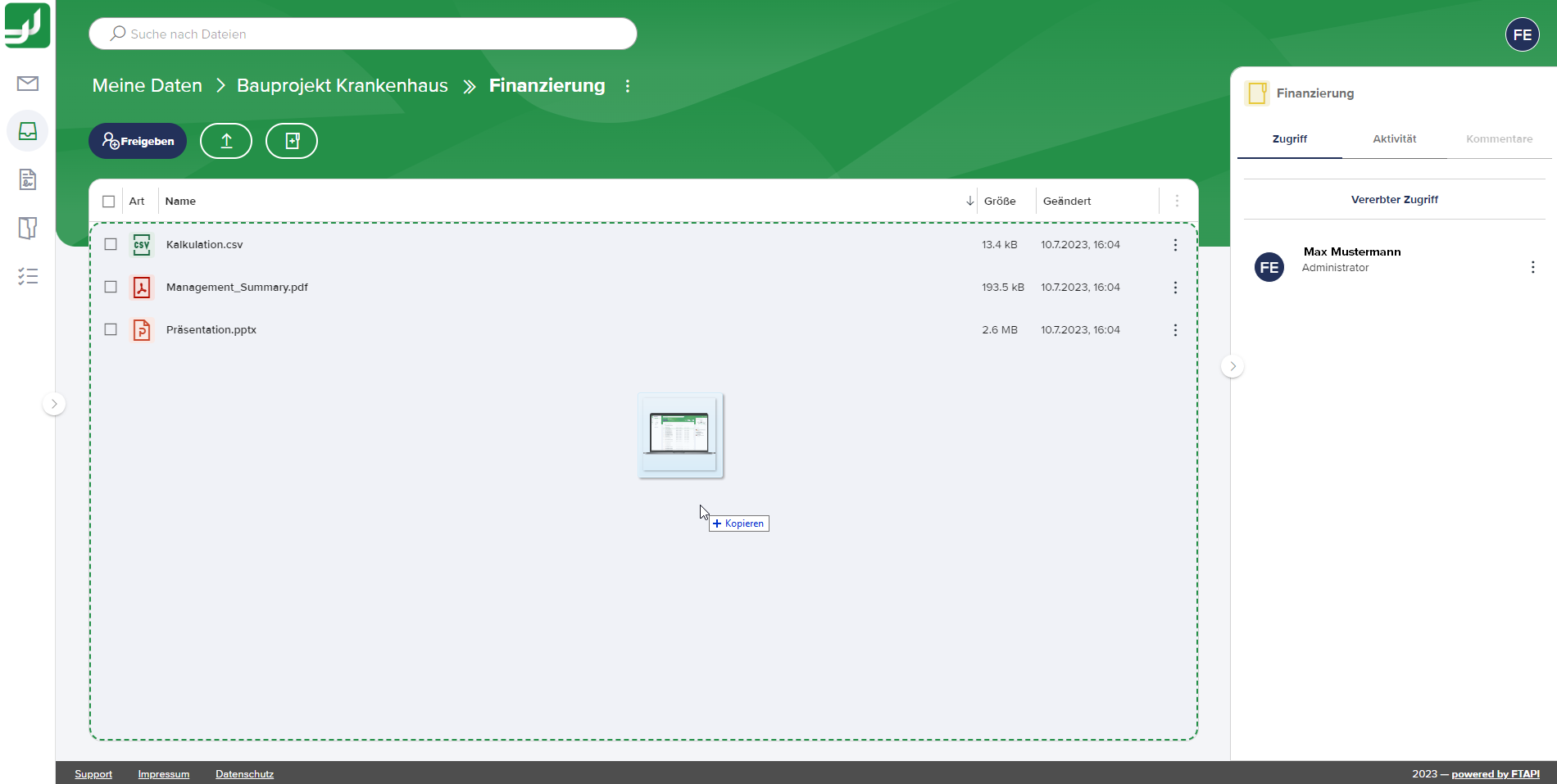Check the box for Management_Summary.pdf

111,287
